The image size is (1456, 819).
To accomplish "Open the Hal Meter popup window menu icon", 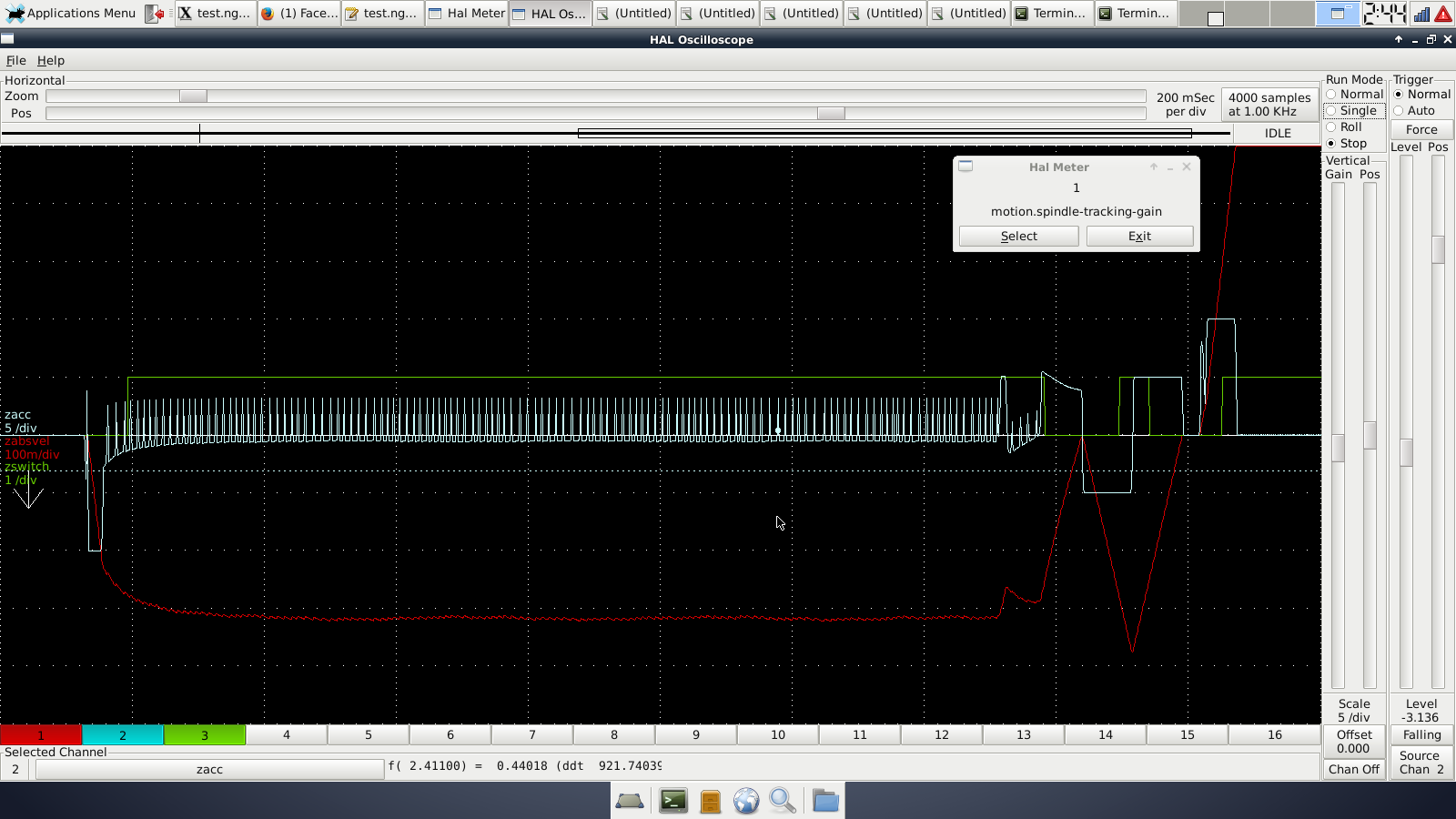I will 966,167.
